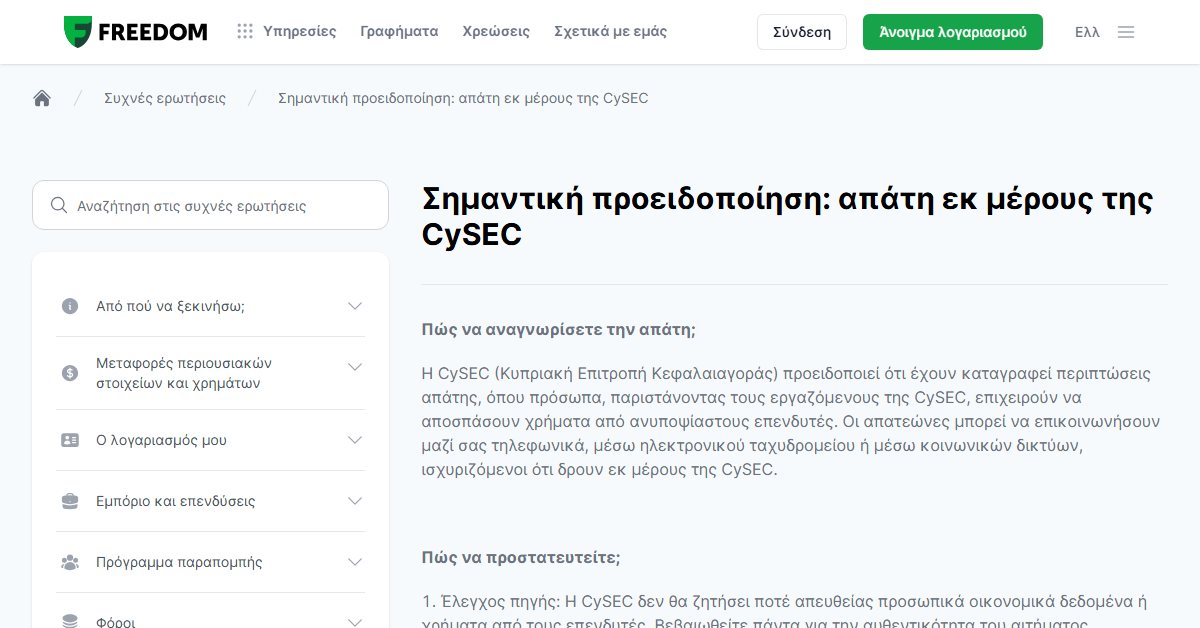Click the Άνοιγμα λογαριασμού button
This screenshot has width=1200, height=628.
(x=953, y=32)
